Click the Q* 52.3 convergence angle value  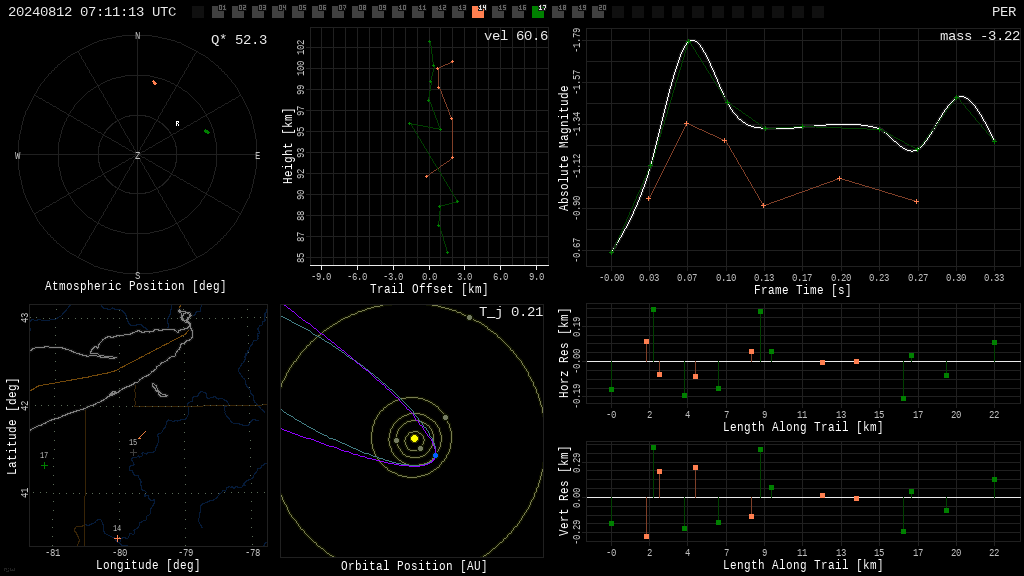(x=239, y=40)
